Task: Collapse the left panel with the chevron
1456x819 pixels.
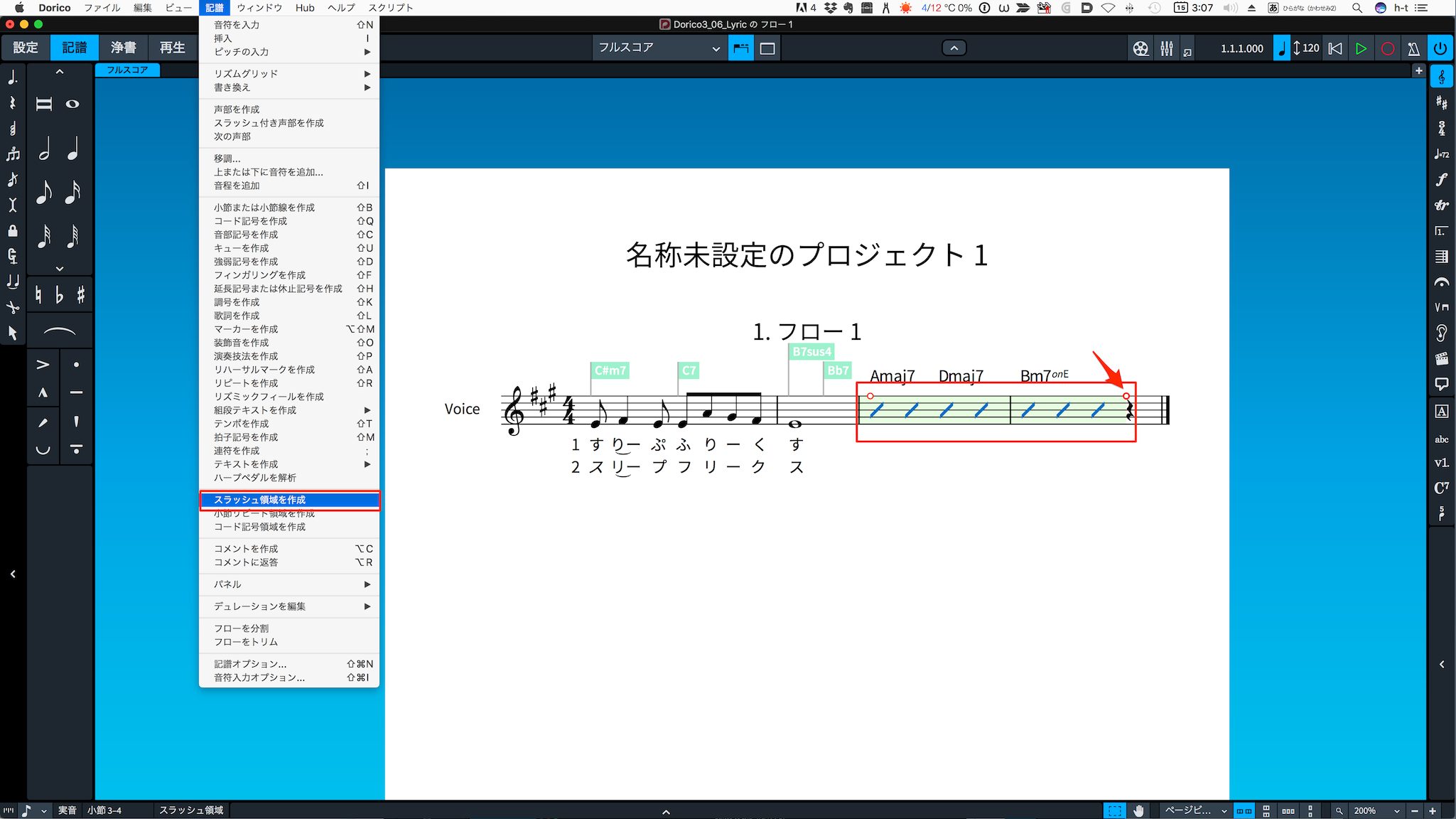Action: (13, 574)
